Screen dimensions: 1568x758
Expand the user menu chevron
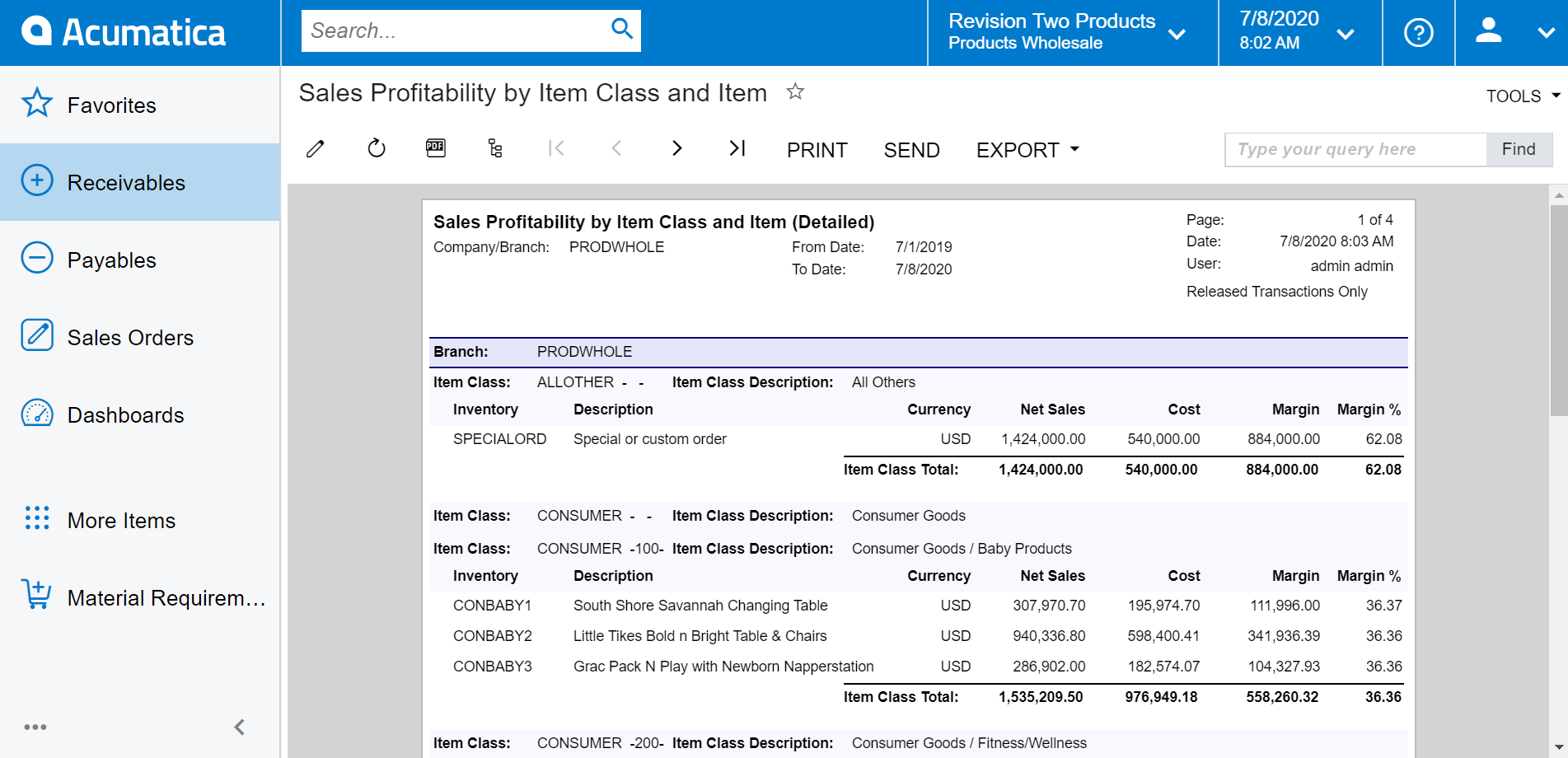coord(1546,33)
